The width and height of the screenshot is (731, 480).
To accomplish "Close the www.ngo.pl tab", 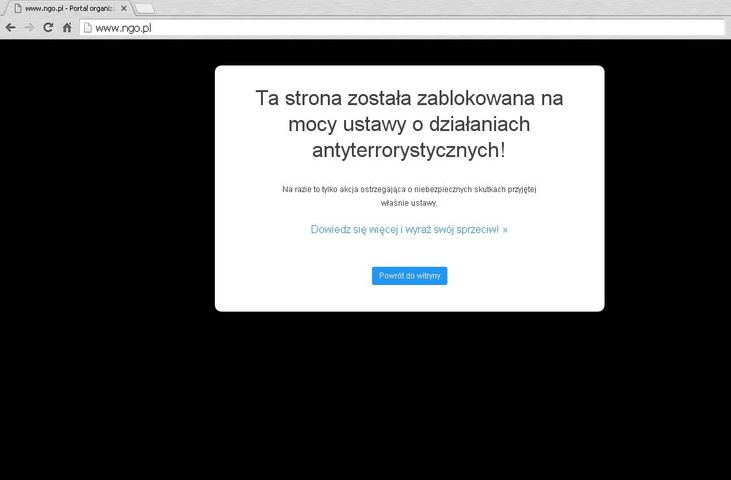I will [124, 8].
